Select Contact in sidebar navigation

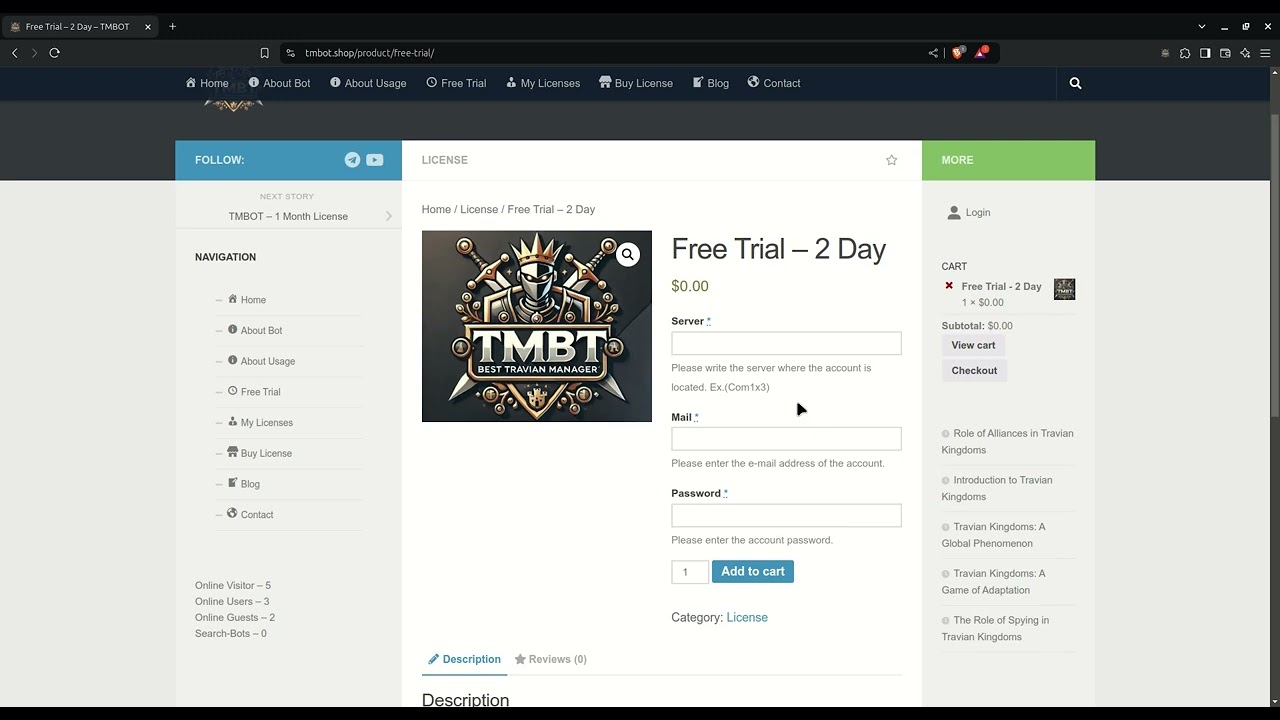250,514
